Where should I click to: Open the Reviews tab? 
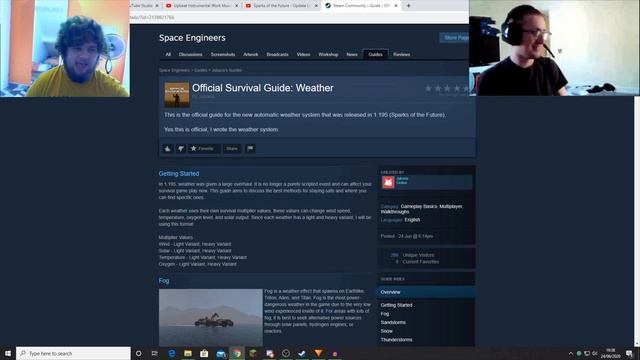(x=402, y=54)
